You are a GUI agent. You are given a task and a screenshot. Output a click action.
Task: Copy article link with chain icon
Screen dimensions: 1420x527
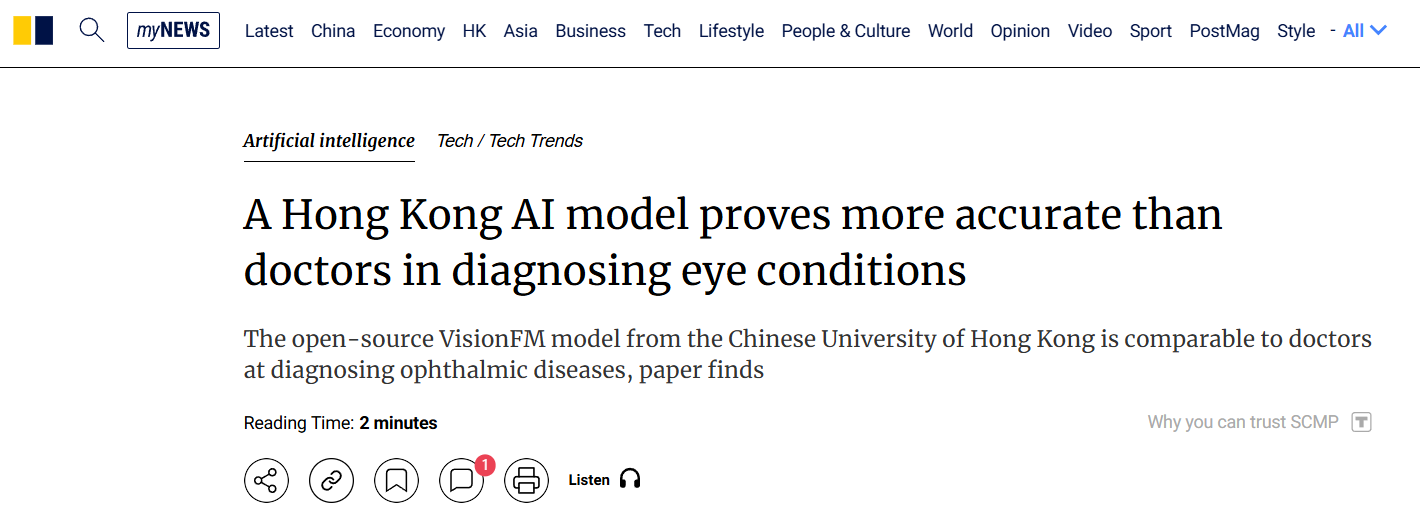(x=331, y=481)
